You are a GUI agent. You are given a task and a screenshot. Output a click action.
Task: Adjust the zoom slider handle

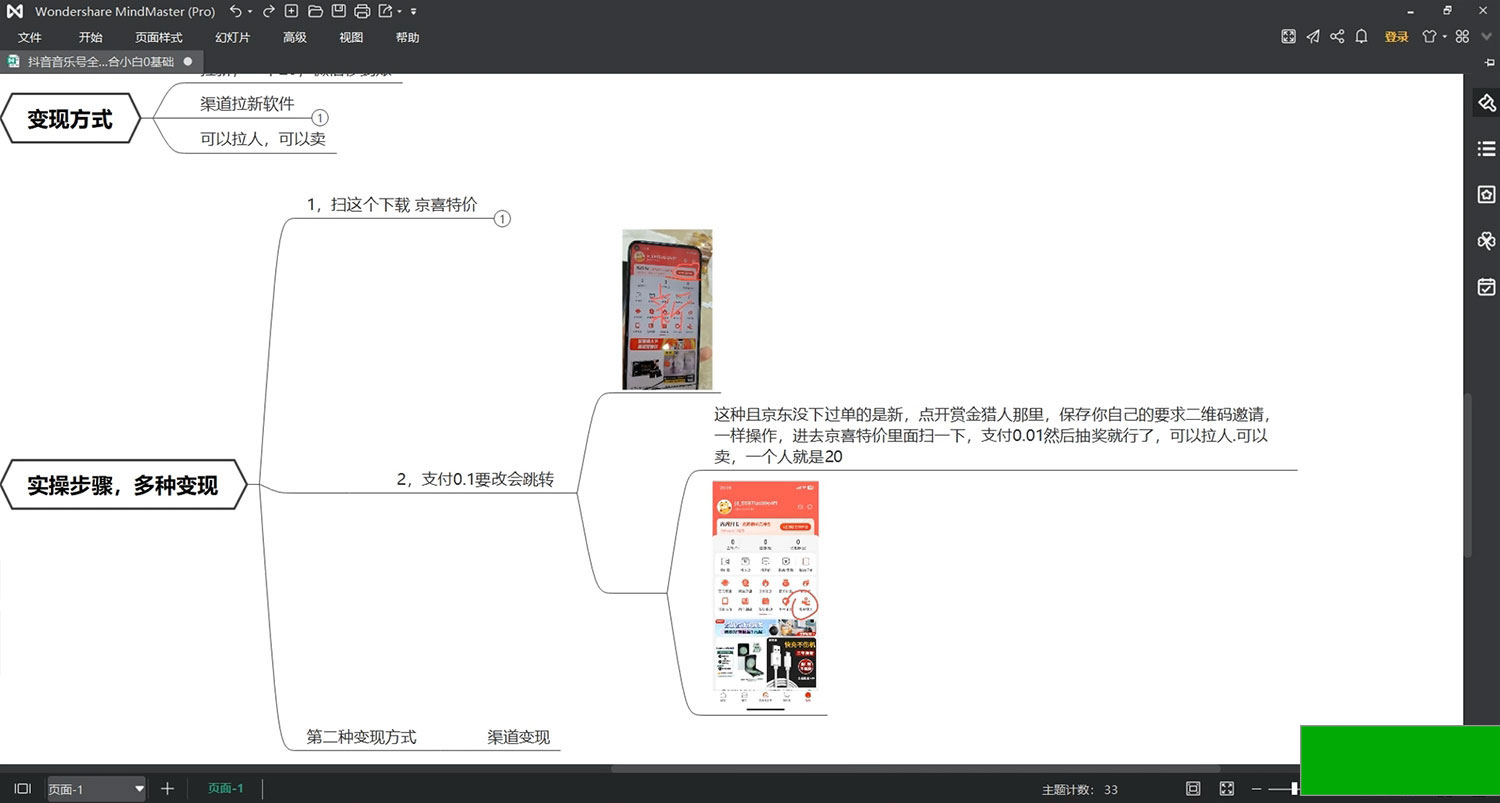point(1295,788)
